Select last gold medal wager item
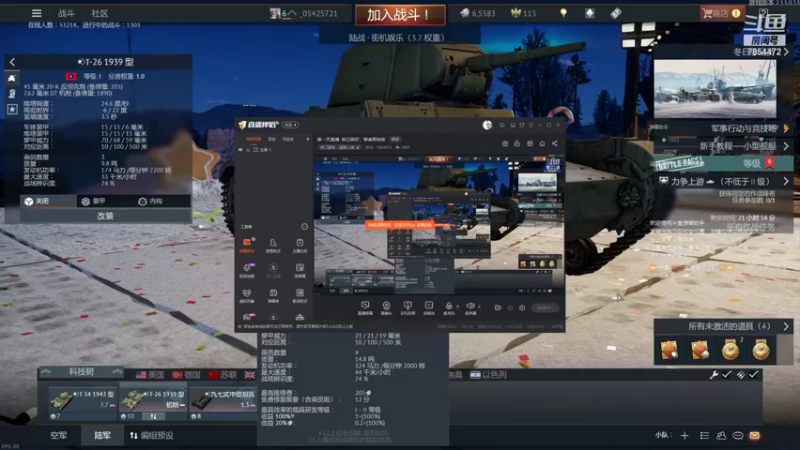Image resolution: width=800 pixels, height=450 pixels. click(761, 350)
